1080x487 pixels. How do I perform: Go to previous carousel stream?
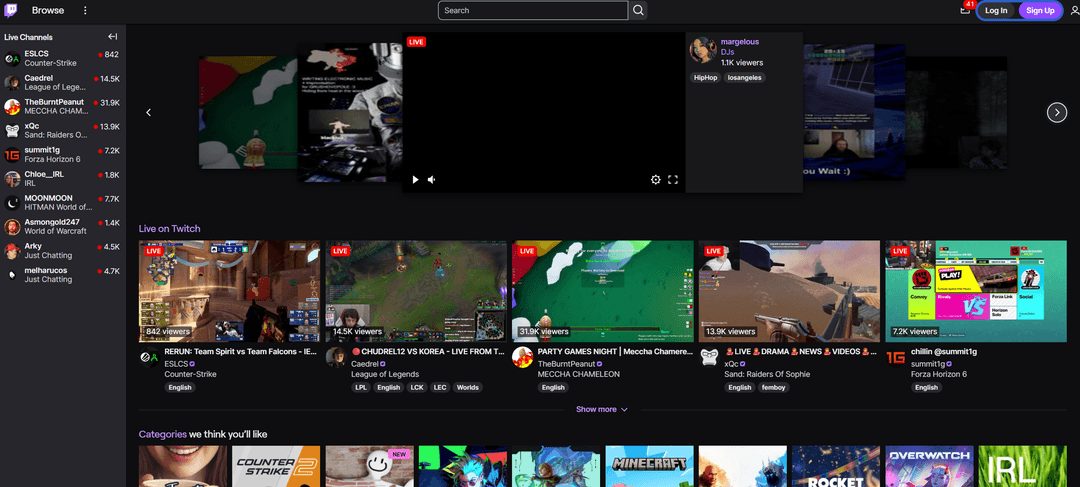(x=148, y=112)
